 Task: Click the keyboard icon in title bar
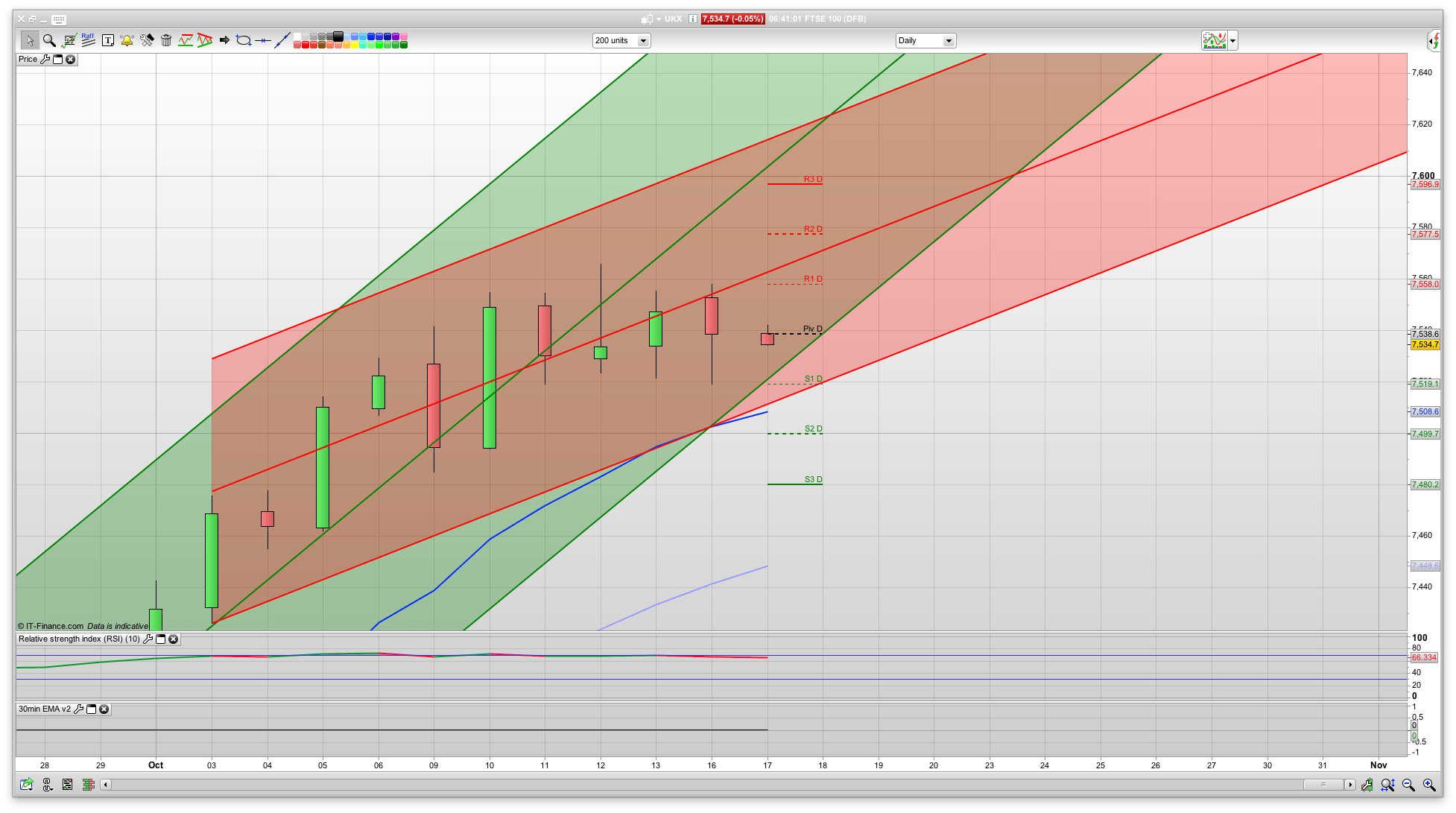pos(59,19)
